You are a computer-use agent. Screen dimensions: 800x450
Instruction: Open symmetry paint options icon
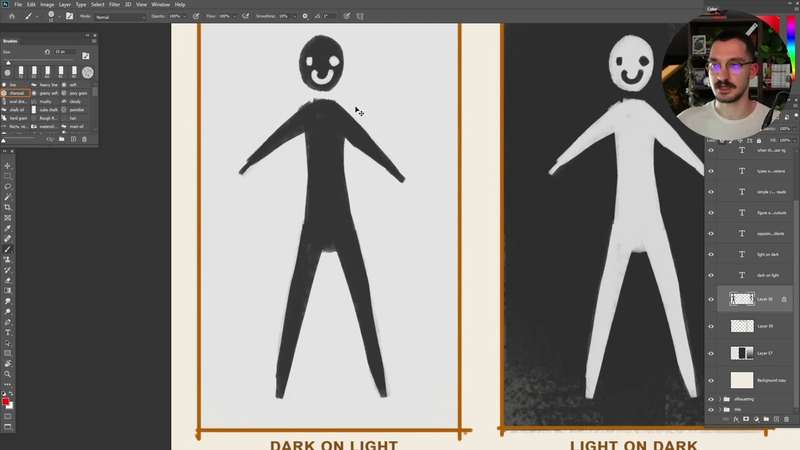click(x=360, y=16)
